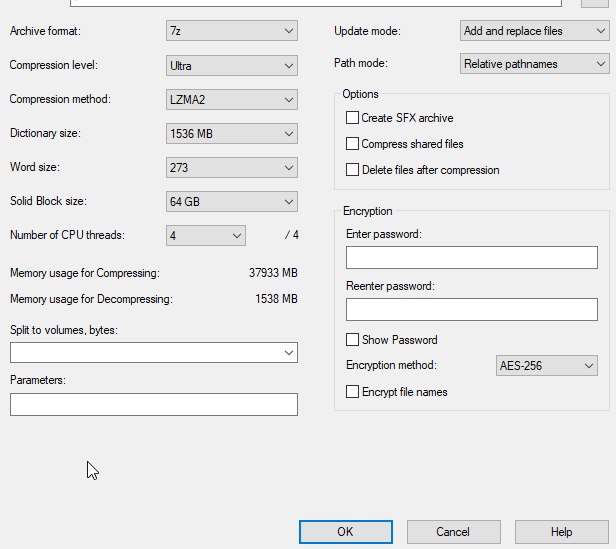Open the Encryption method AES-256 dropdown

546,366
